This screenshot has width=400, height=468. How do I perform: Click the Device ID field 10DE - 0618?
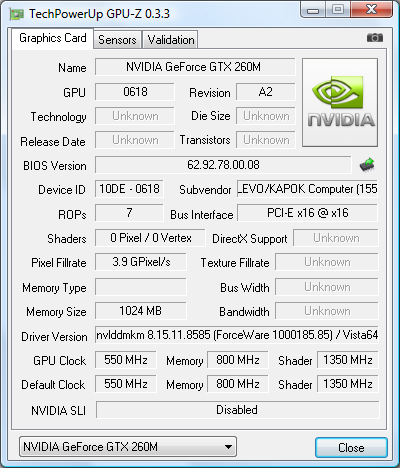coord(129,189)
